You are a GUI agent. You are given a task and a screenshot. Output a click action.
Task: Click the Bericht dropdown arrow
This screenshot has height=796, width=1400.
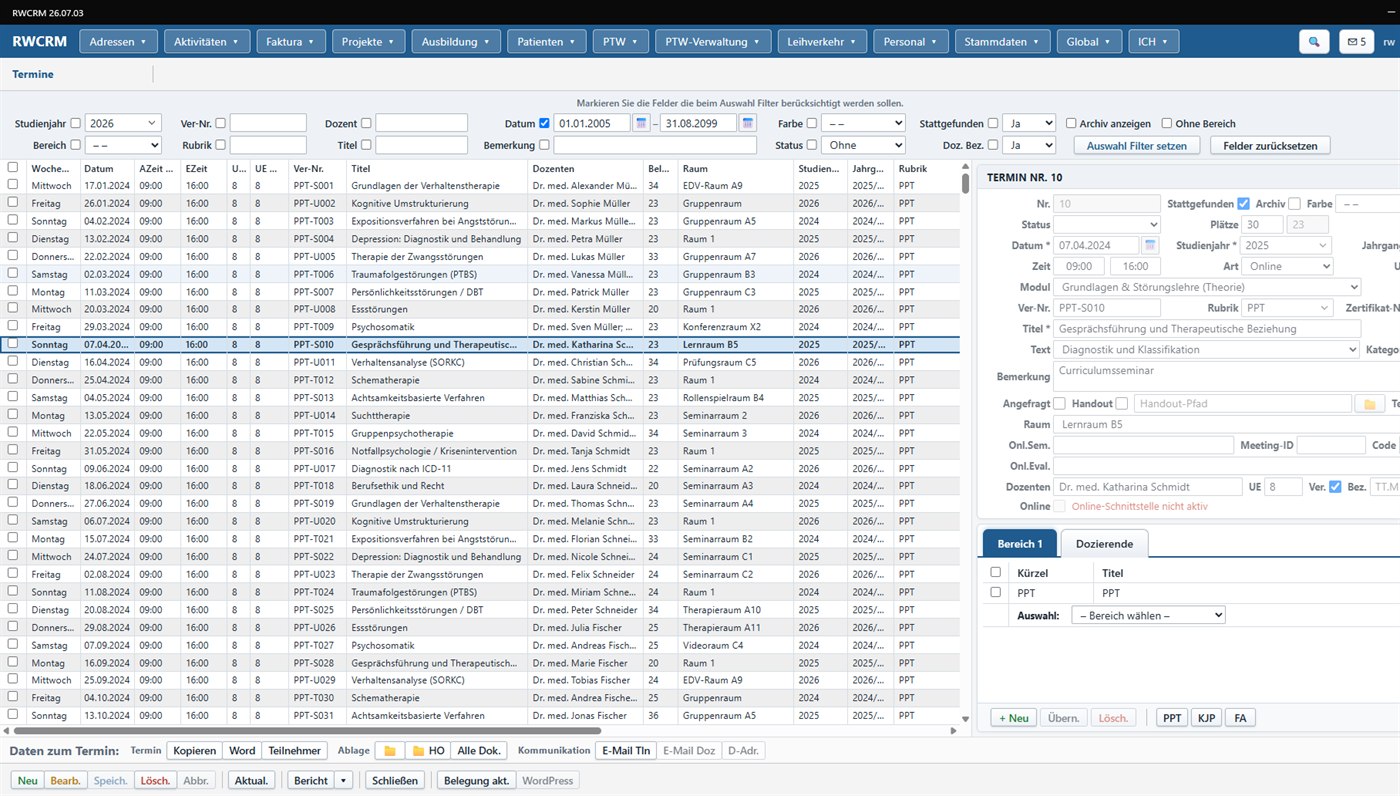[344, 781]
